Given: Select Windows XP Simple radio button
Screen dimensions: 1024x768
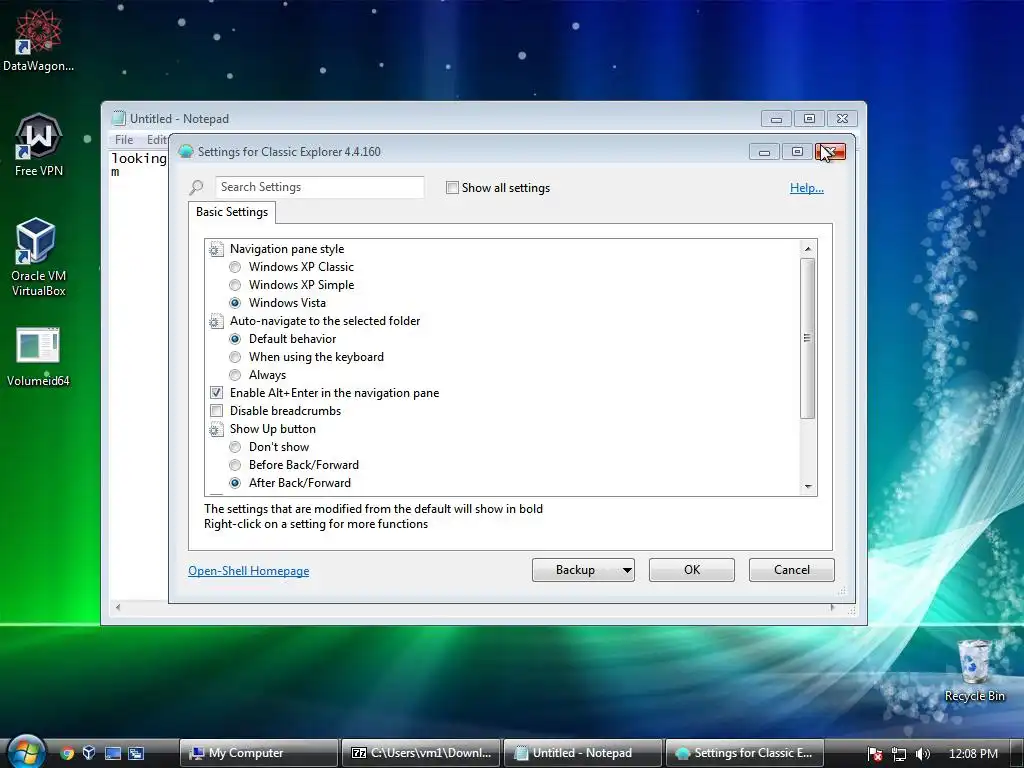Looking at the screenshot, I should point(235,285).
